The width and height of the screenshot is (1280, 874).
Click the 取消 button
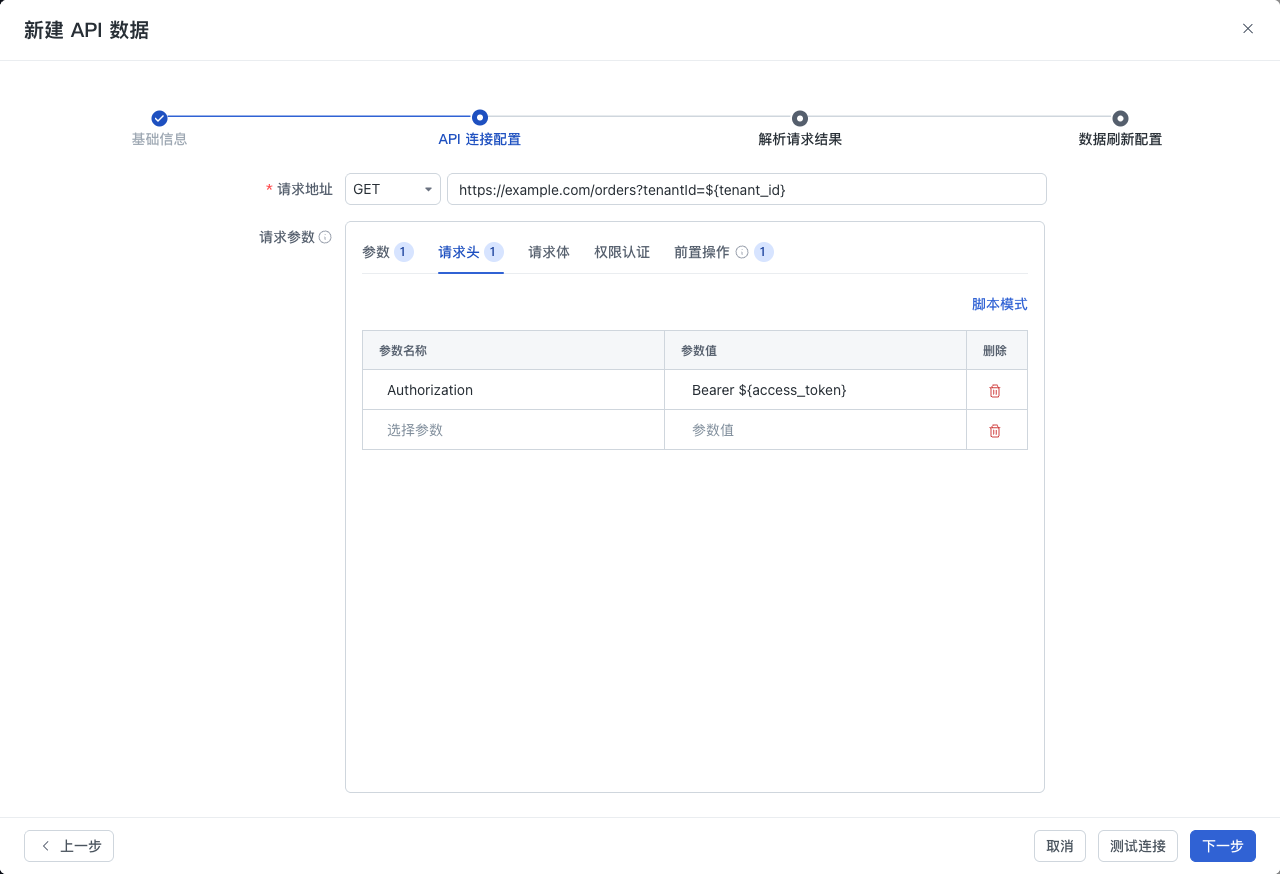pyautogui.click(x=1060, y=846)
